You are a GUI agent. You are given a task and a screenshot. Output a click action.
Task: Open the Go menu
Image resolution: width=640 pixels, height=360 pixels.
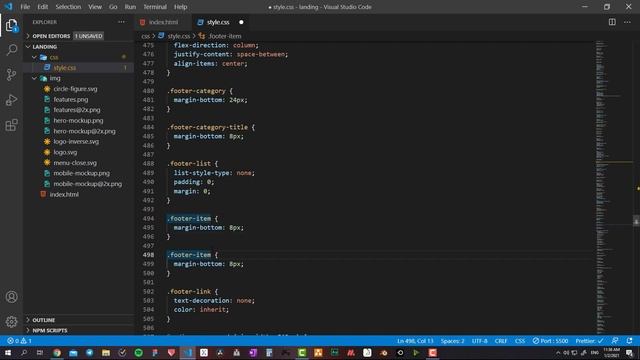(113, 7)
